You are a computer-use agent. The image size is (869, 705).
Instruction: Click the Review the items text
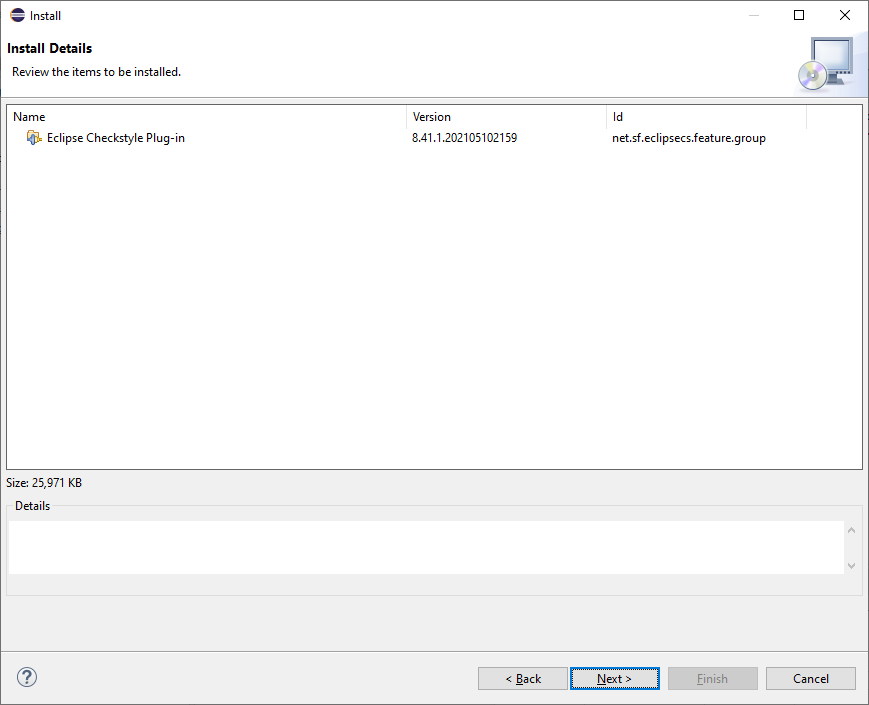tap(95, 72)
